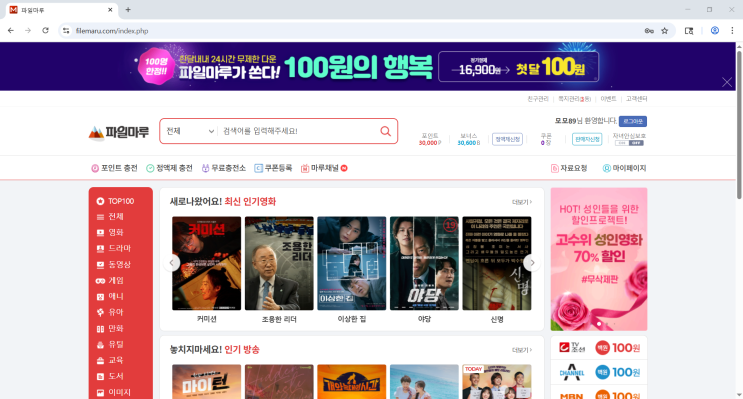Viewport: 743px width, 399px height.
Task: Select 유아 category in sidebar
Action: pos(110,312)
